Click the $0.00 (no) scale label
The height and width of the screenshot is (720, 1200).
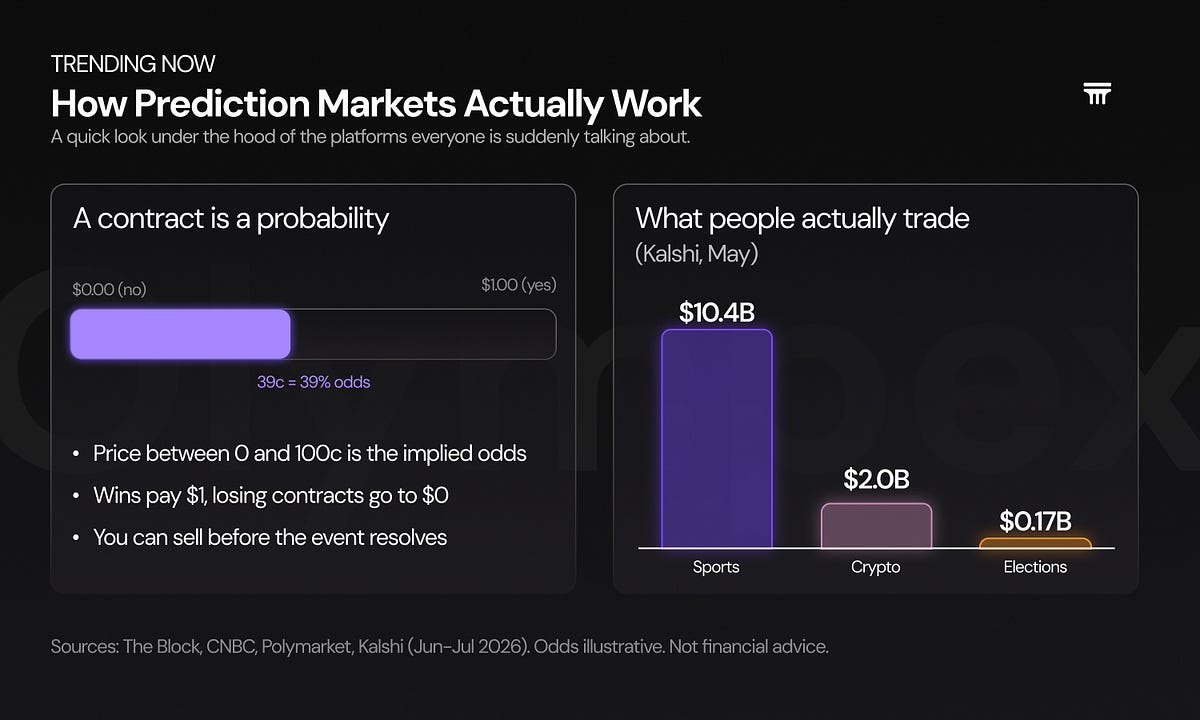click(x=109, y=289)
